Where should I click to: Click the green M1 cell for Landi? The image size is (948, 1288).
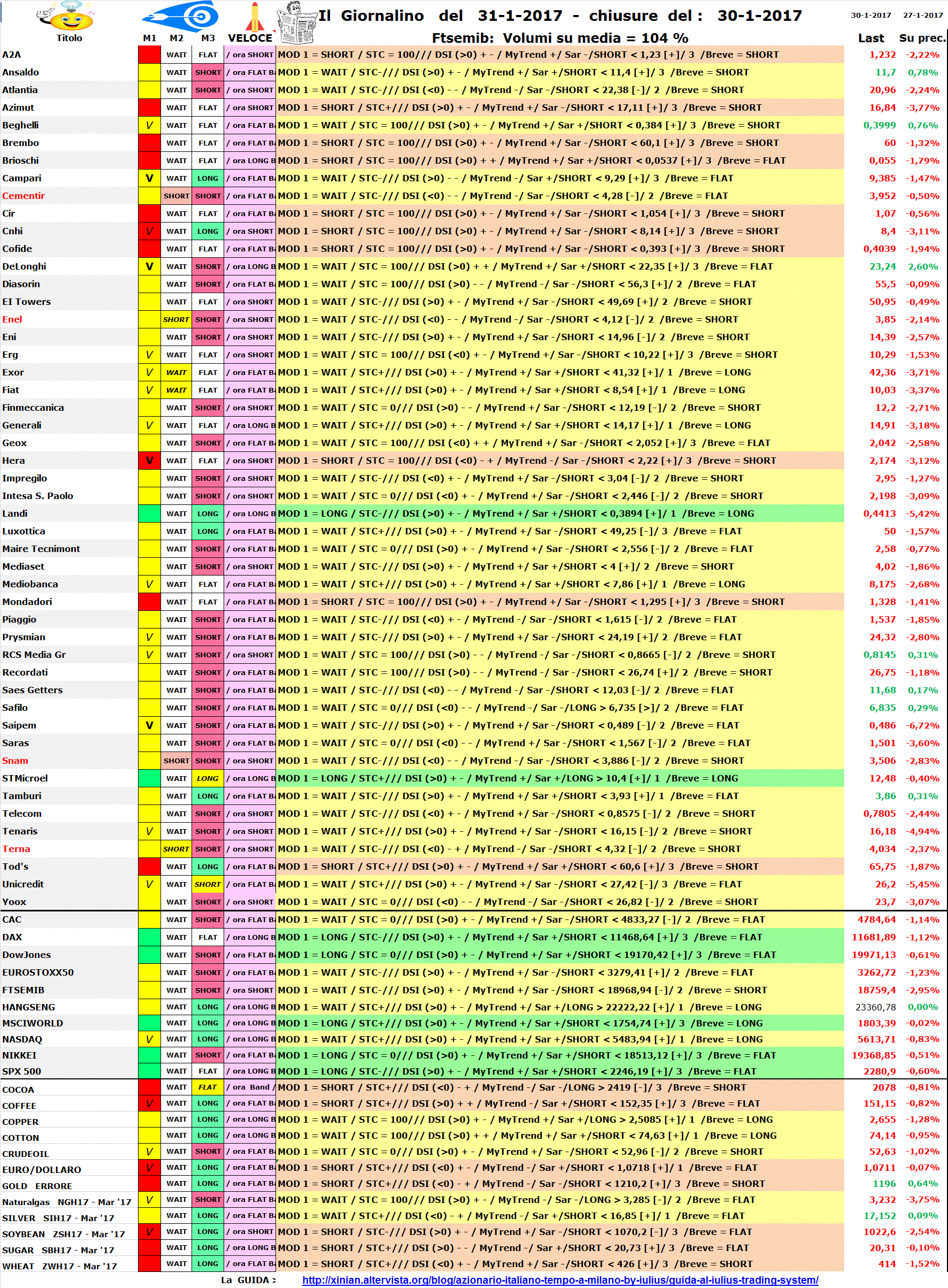[149, 513]
